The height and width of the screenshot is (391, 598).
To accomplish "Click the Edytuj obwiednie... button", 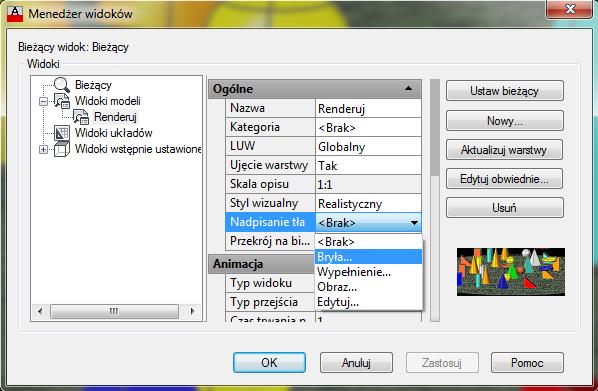I will [505, 179].
